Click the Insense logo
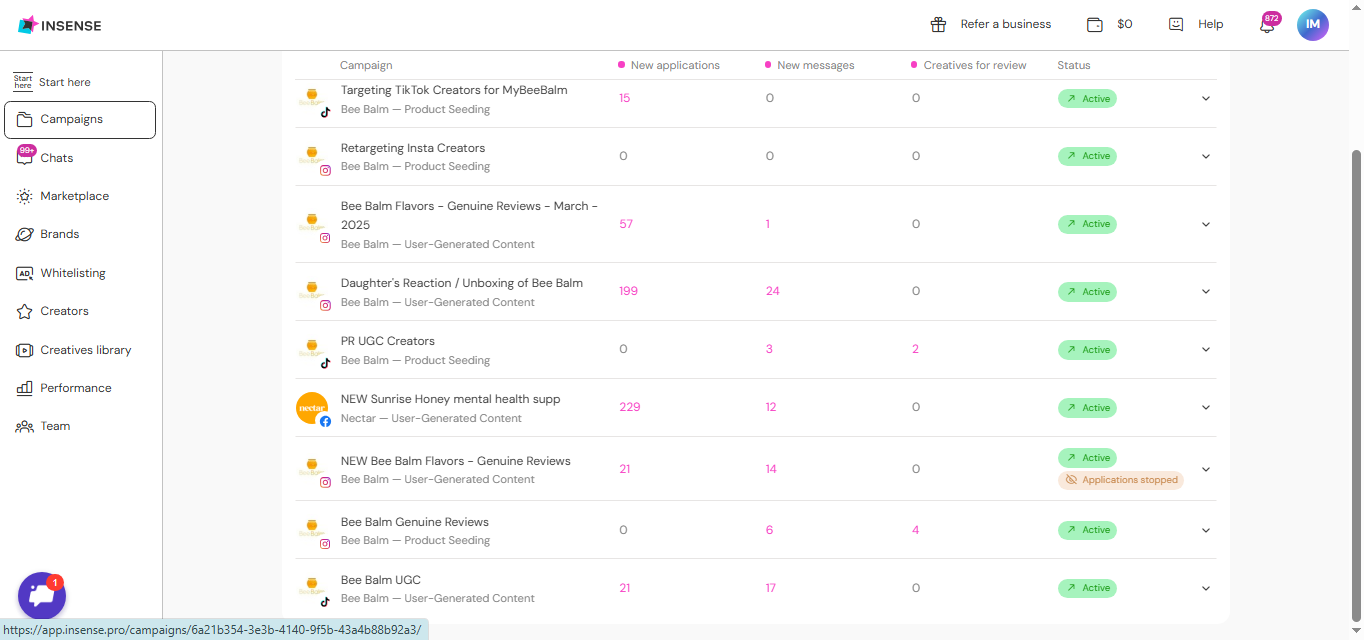The height and width of the screenshot is (640, 1364). (x=60, y=25)
